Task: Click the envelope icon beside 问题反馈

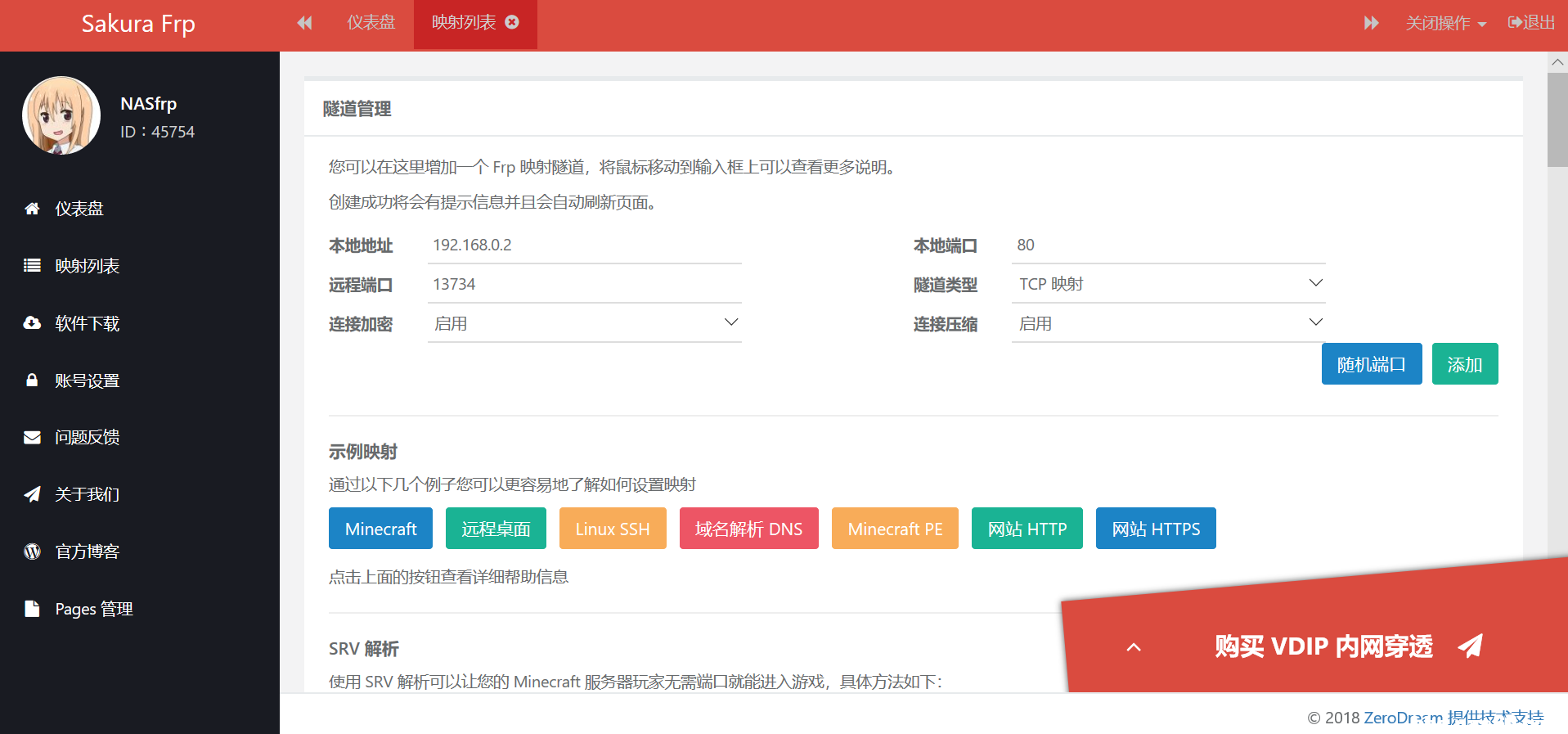Action: [x=32, y=437]
